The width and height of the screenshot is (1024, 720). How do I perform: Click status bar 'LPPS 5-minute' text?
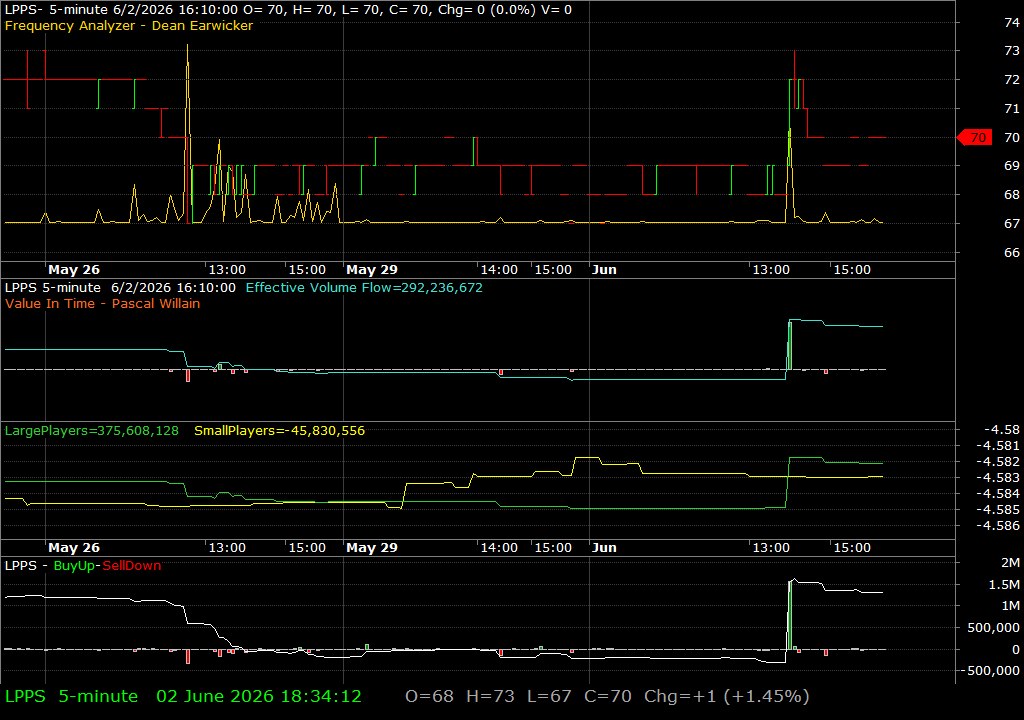pos(71,696)
